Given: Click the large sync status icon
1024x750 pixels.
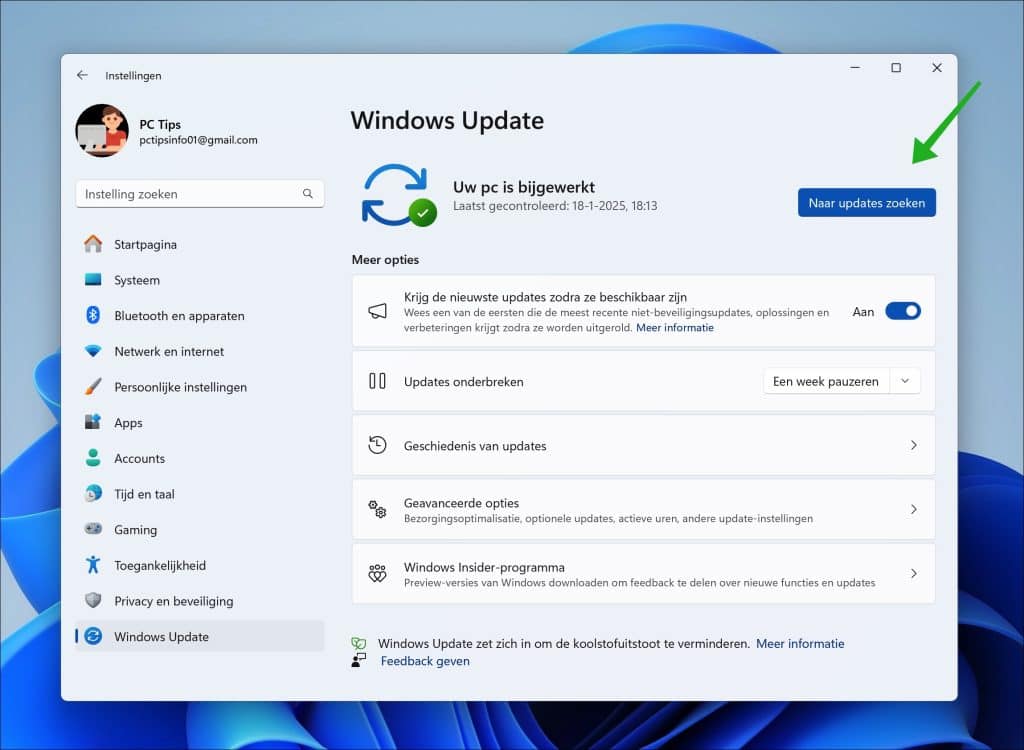Looking at the screenshot, I should (398, 195).
